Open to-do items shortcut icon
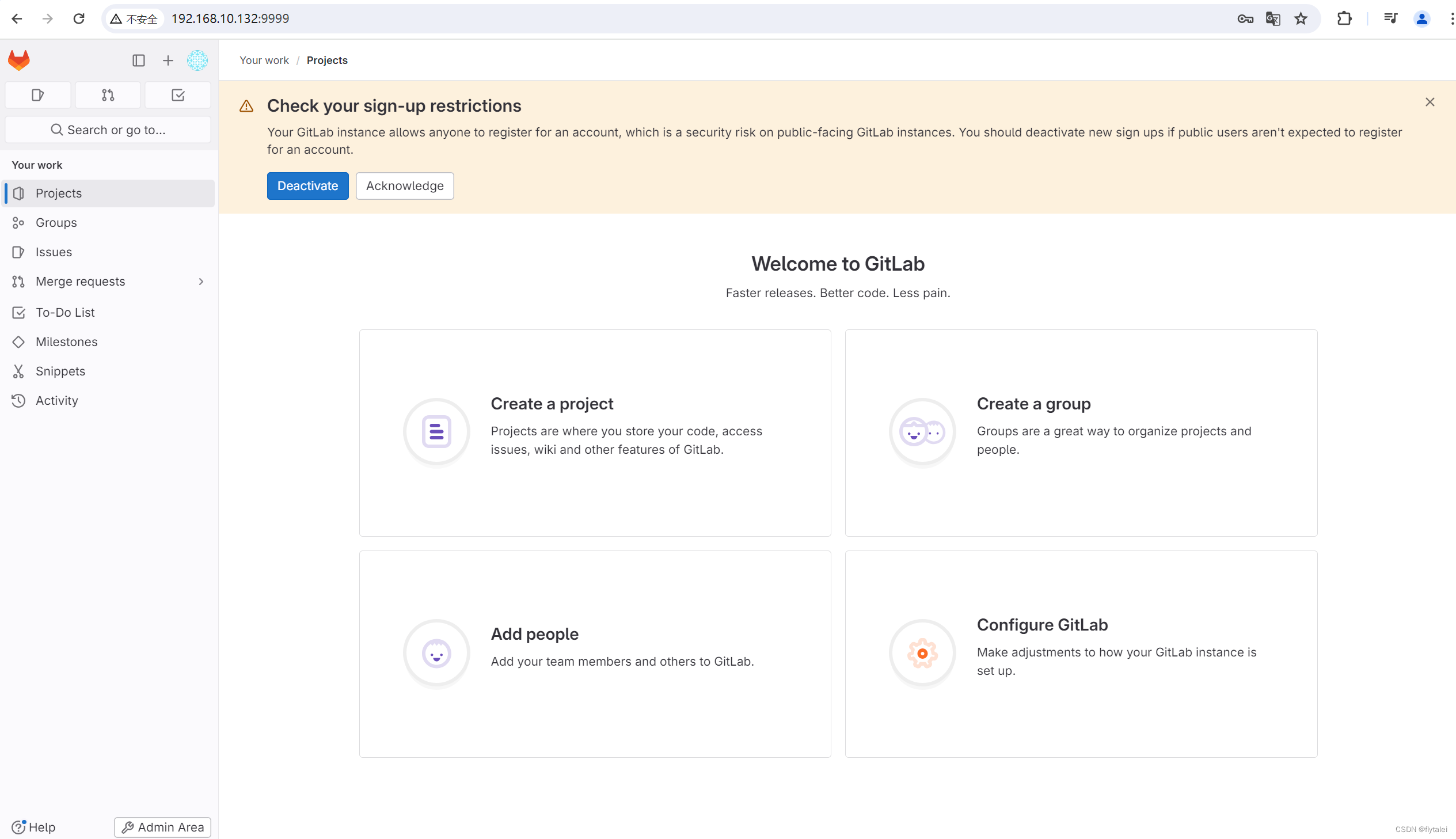The height and width of the screenshot is (839, 1456). 178,95
